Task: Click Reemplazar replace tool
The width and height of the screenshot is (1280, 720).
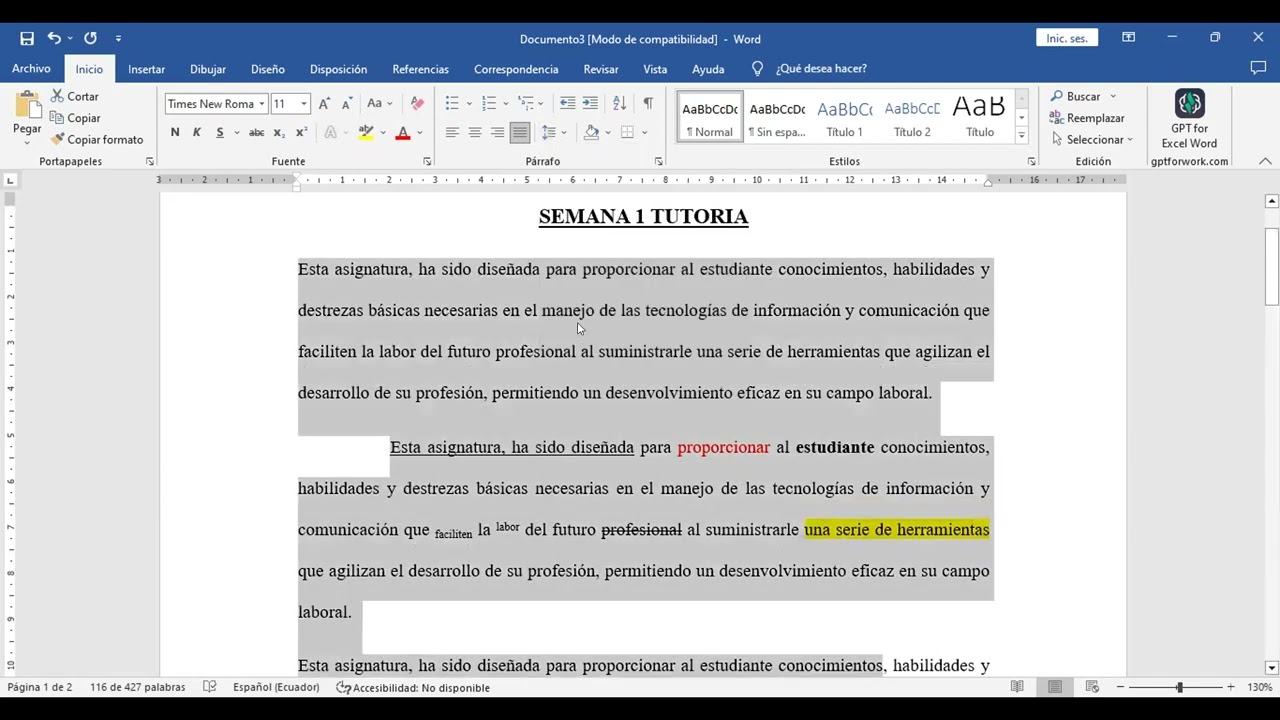Action: tap(1088, 118)
